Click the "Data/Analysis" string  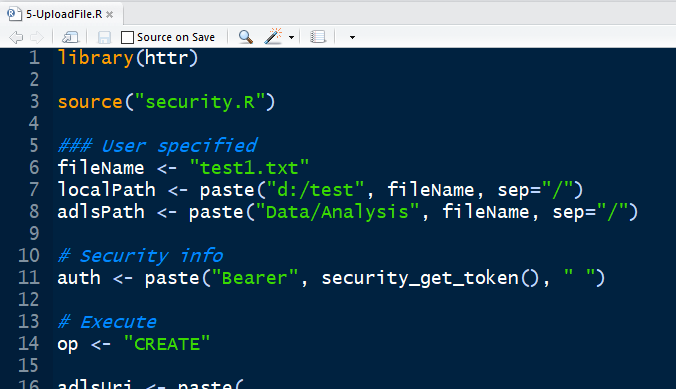(x=337, y=212)
